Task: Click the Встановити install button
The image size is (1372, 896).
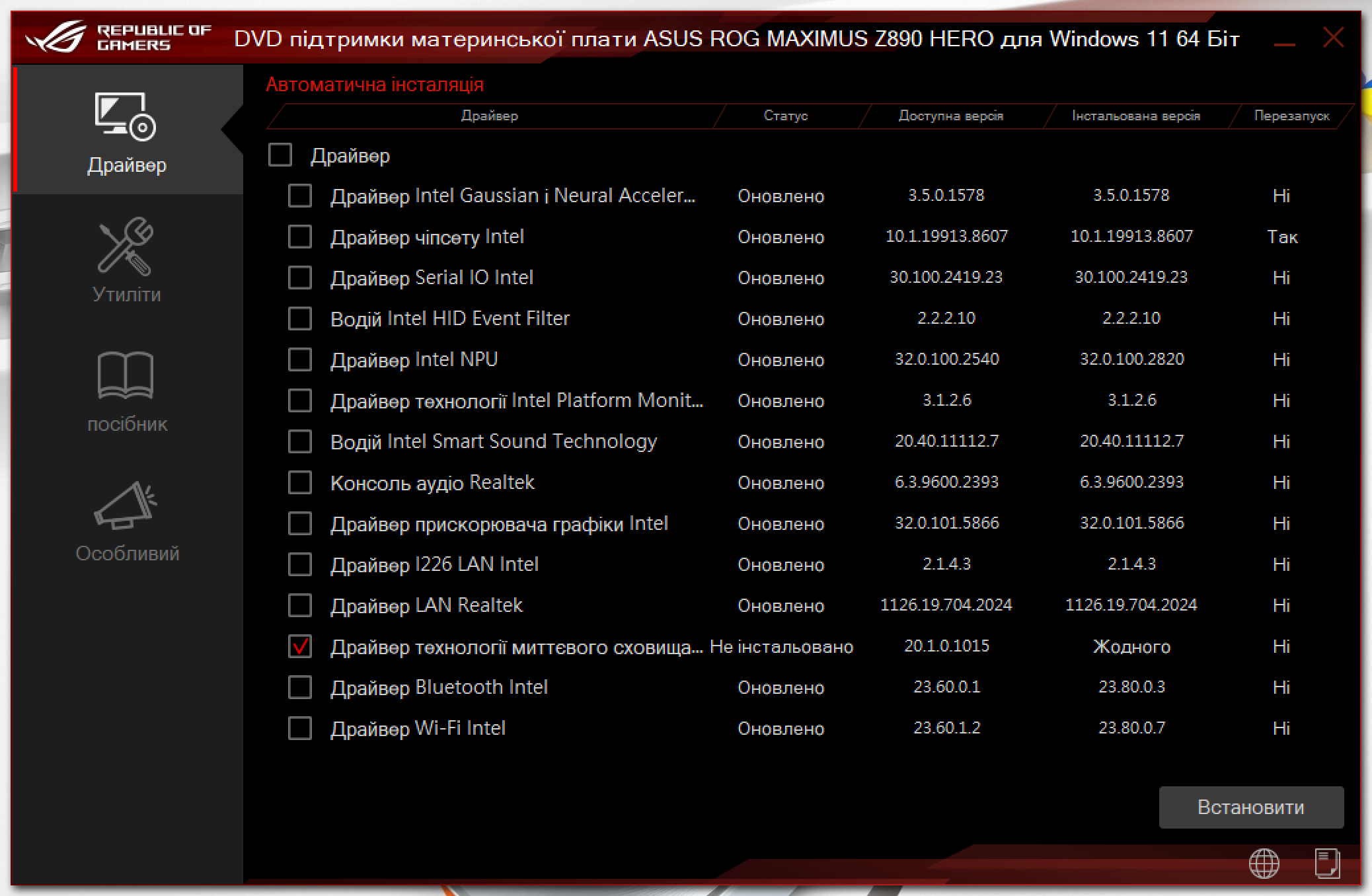Action: point(1251,807)
